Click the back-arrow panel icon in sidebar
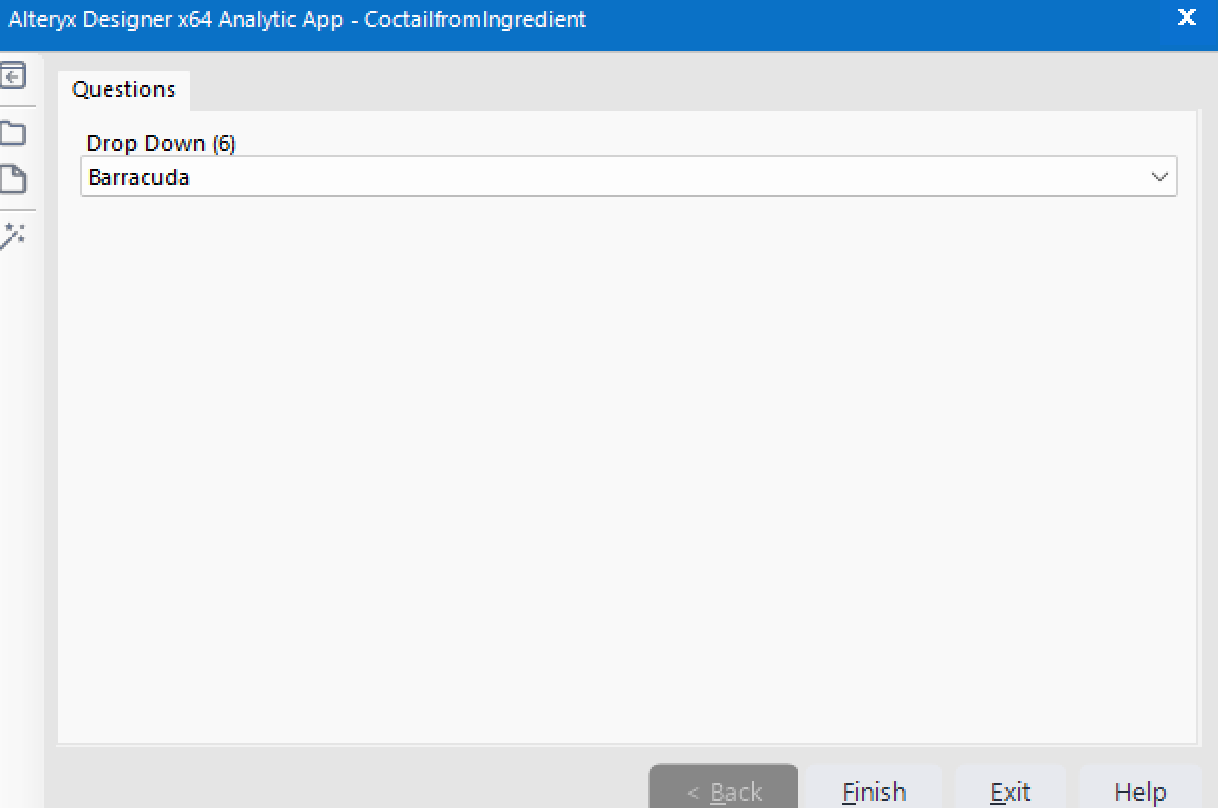Viewport: 1218px width, 808px height. (14, 75)
